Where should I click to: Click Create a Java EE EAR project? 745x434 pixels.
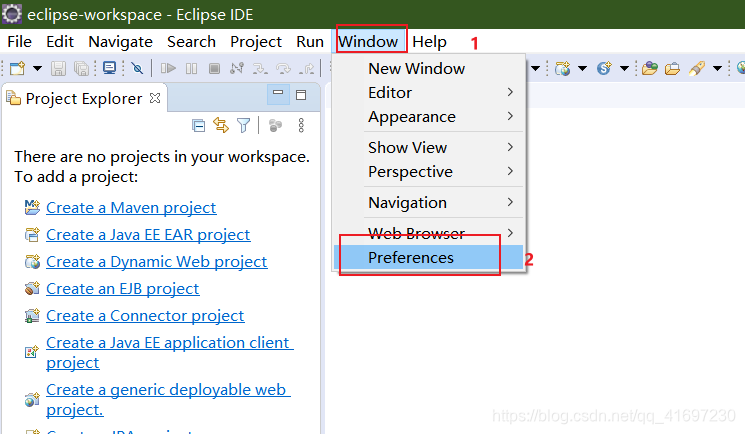click(x=148, y=235)
